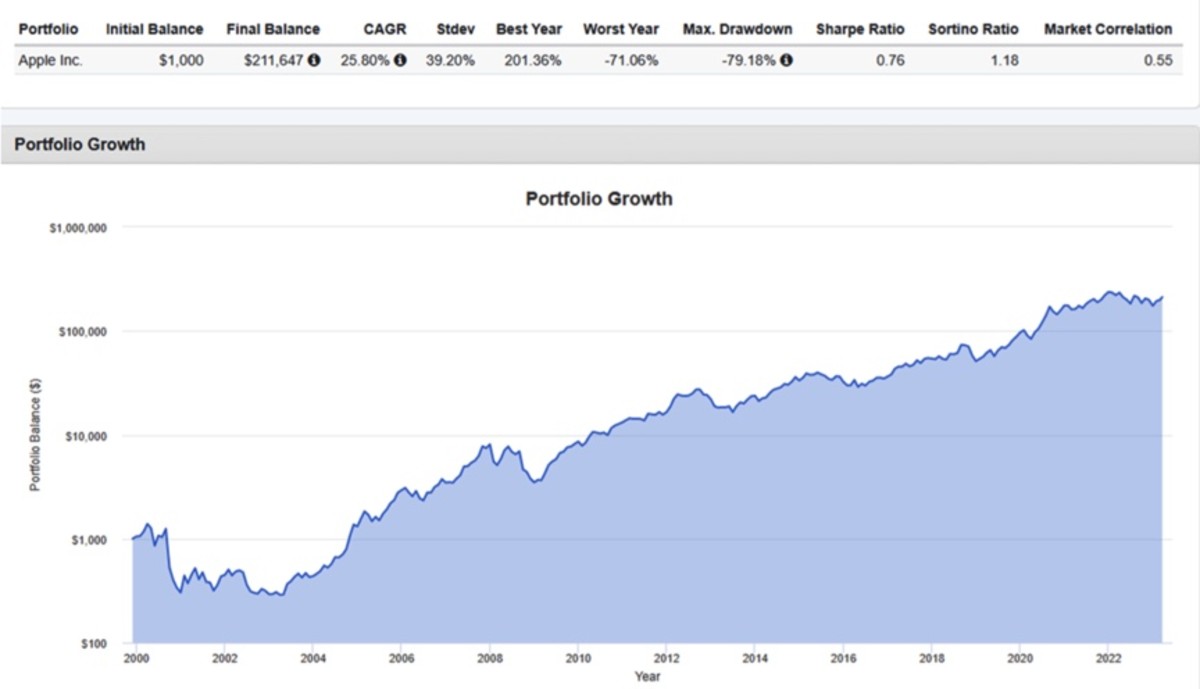The image size is (1200, 689).
Task: Click the 2008 x-axis year label
Action: (x=489, y=659)
